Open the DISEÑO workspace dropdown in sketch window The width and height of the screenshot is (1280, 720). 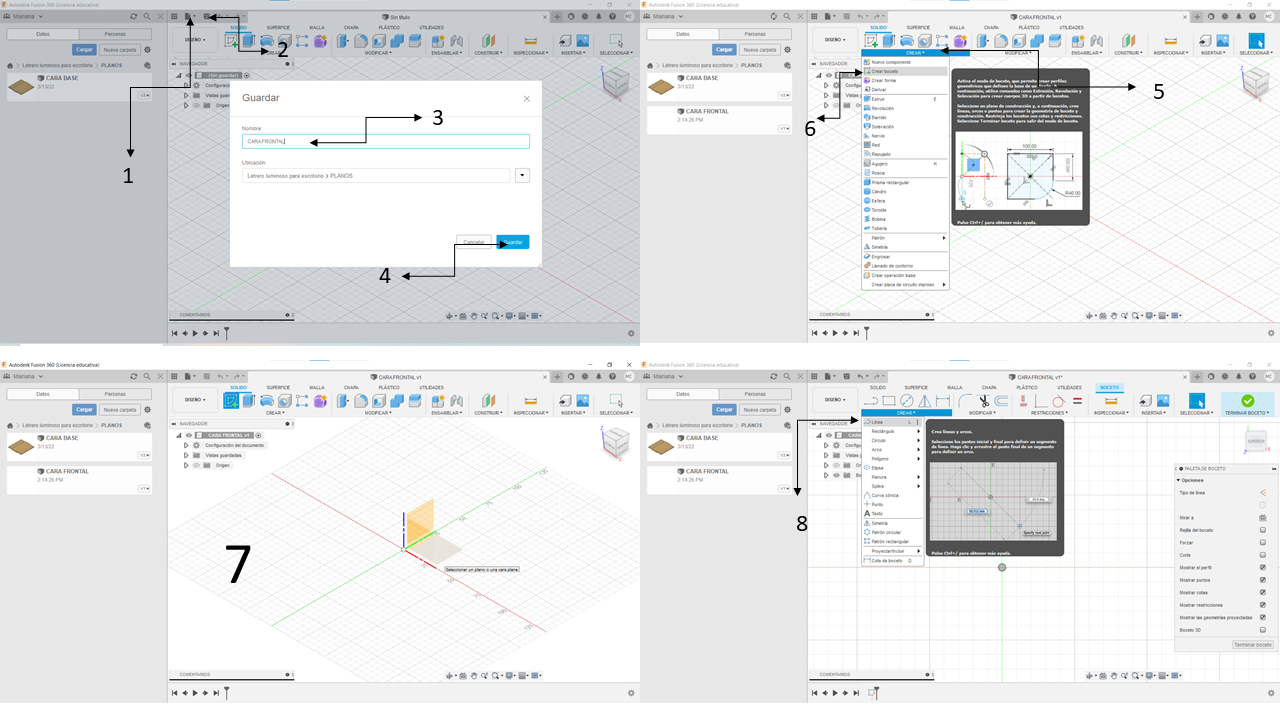833,399
